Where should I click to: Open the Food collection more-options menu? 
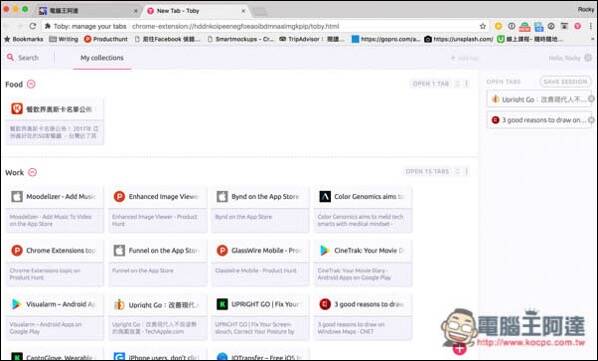pyautogui.click(x=467, y=83)
